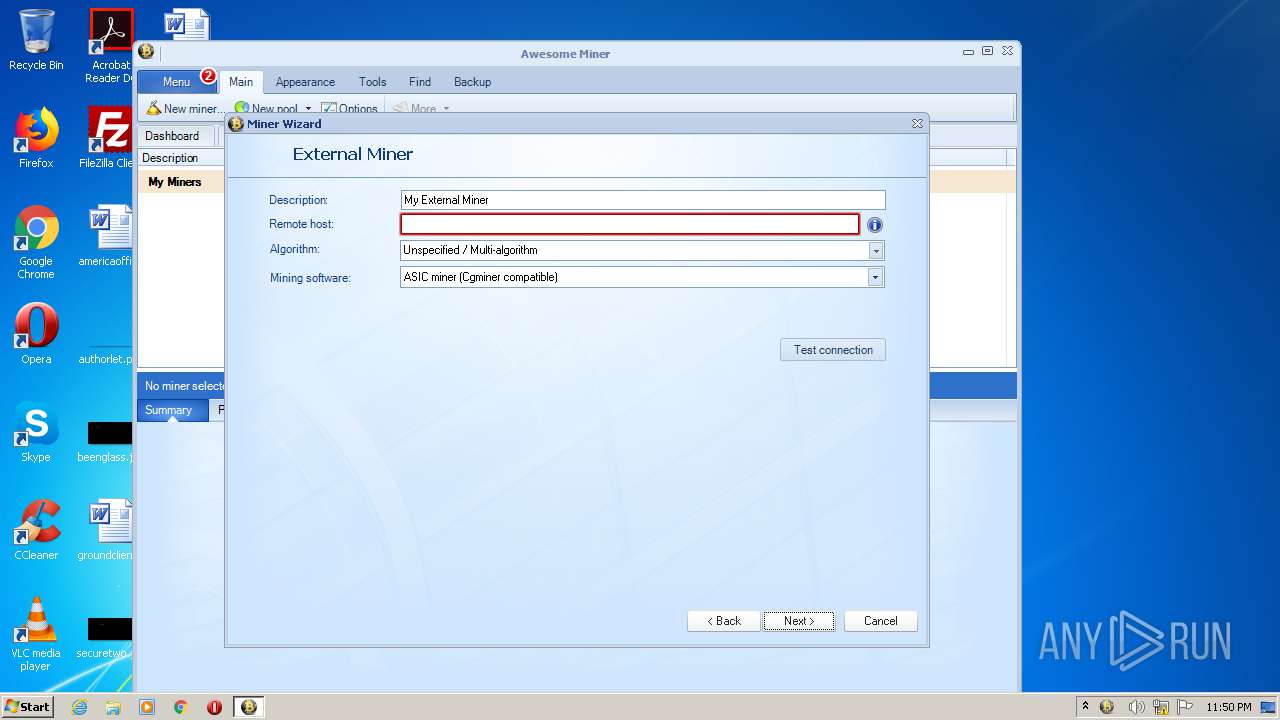Click the volume speaker tray icon
This screenshot has width=1280, height=720.
click(x=1136, y=707)
